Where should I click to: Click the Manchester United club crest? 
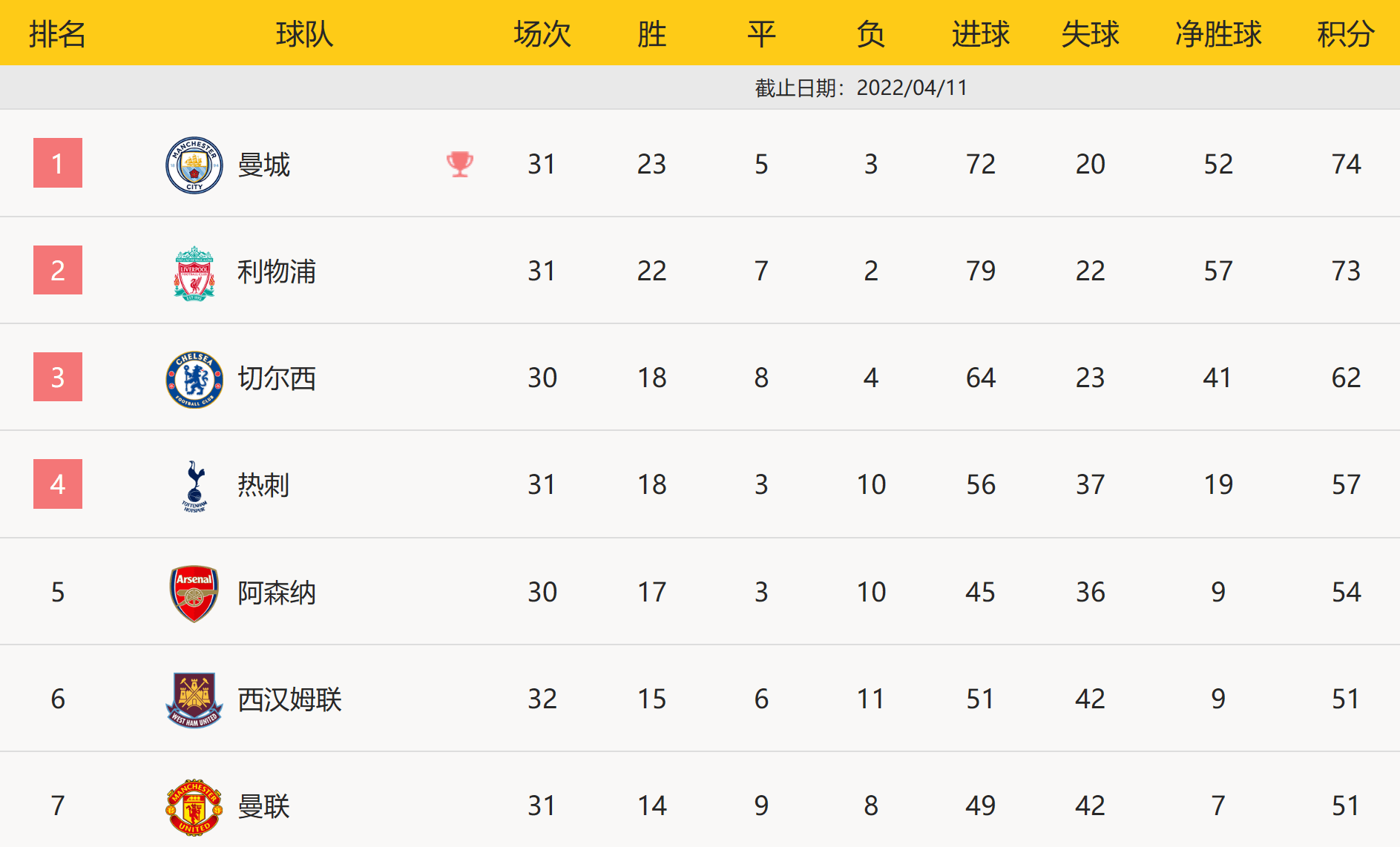[x=194, y=806]
